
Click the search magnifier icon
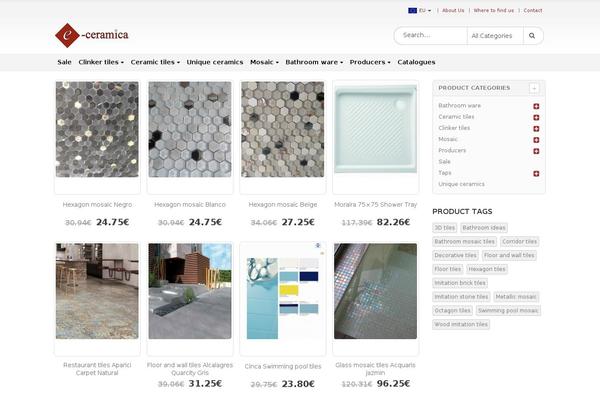[x=532, y=36]
